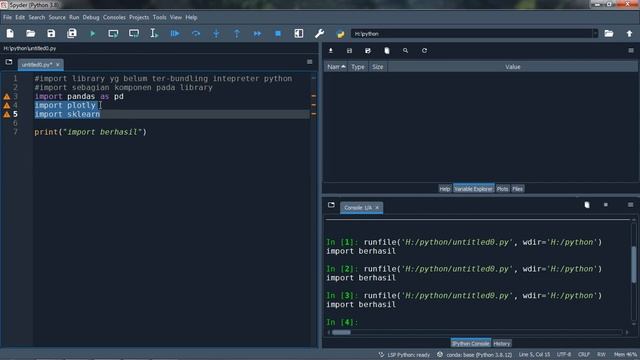
Task: Sort variables by Size column header
Action: 378,67
